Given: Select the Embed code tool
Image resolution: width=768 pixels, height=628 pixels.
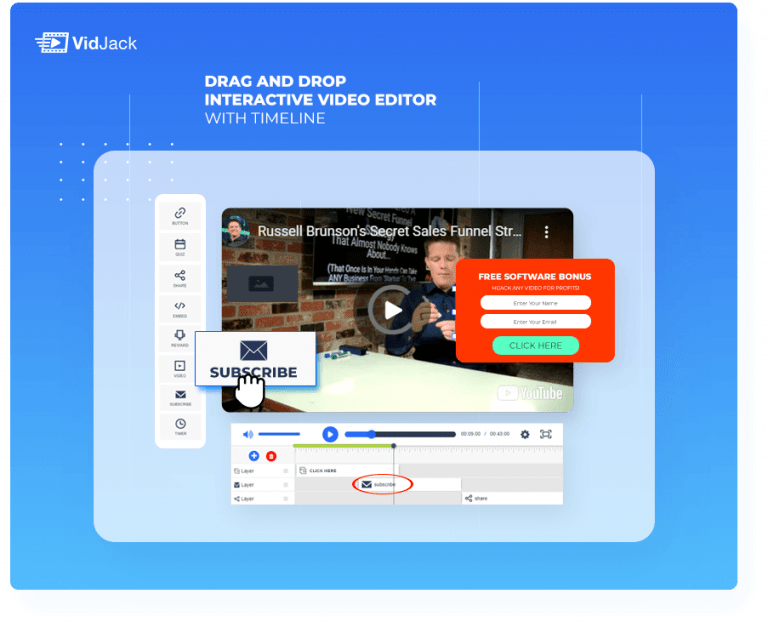Looking at the screenshot, I should pyautogui.click(x=180, y=309).
